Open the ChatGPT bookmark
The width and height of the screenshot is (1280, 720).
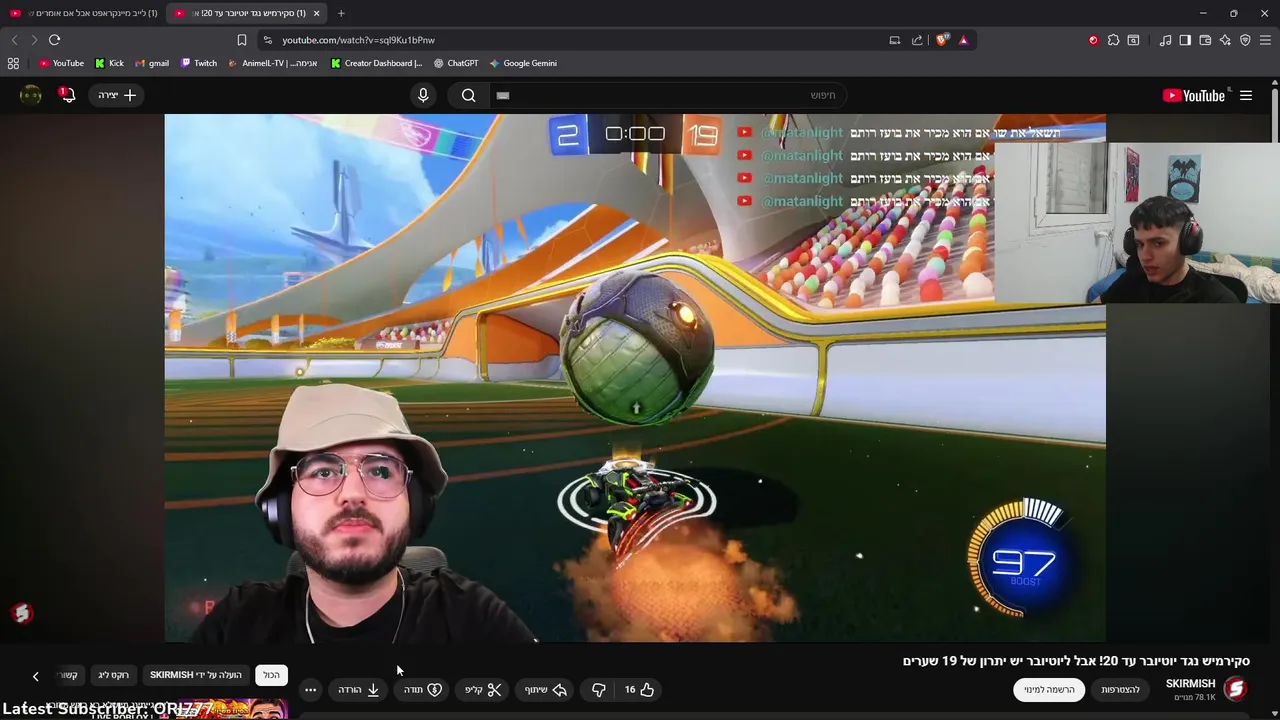[x=456, y=63]
